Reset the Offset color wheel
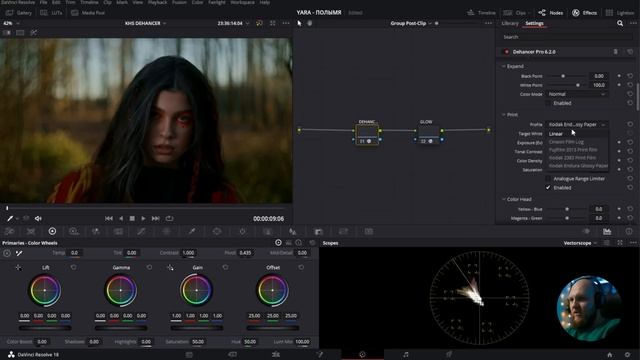The image size is (640, 360). point(301,267)
